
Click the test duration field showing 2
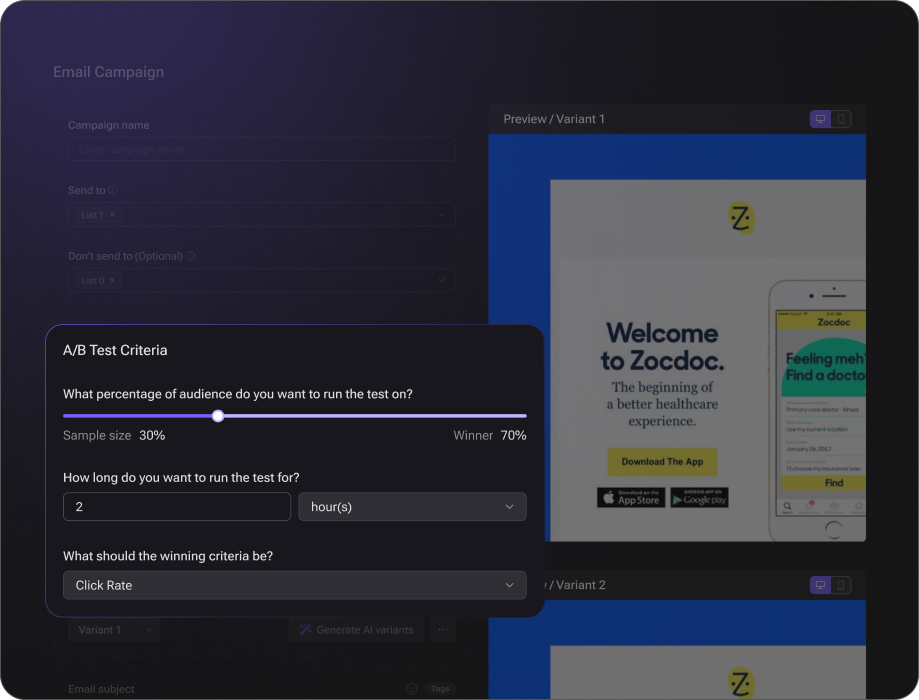point(177,507)
